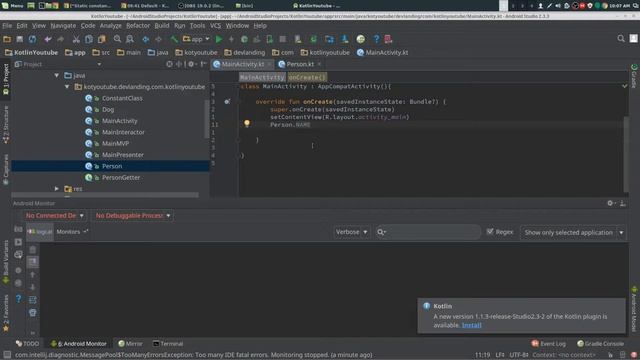The width and height of the screenshot is (640, 360).
Task: Click the Stop square toolbar icon
Action: [x=282, y=39]
